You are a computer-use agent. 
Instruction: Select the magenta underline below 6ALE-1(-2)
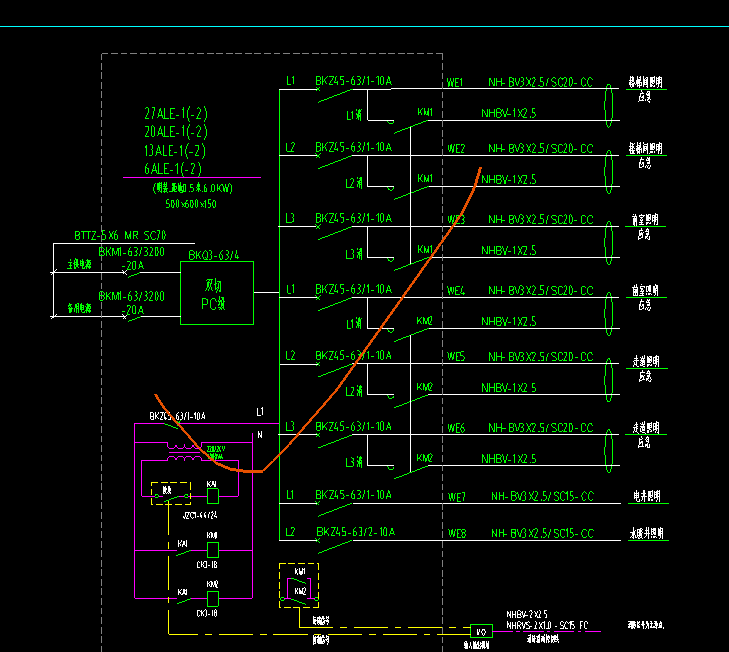click(192, 177)
